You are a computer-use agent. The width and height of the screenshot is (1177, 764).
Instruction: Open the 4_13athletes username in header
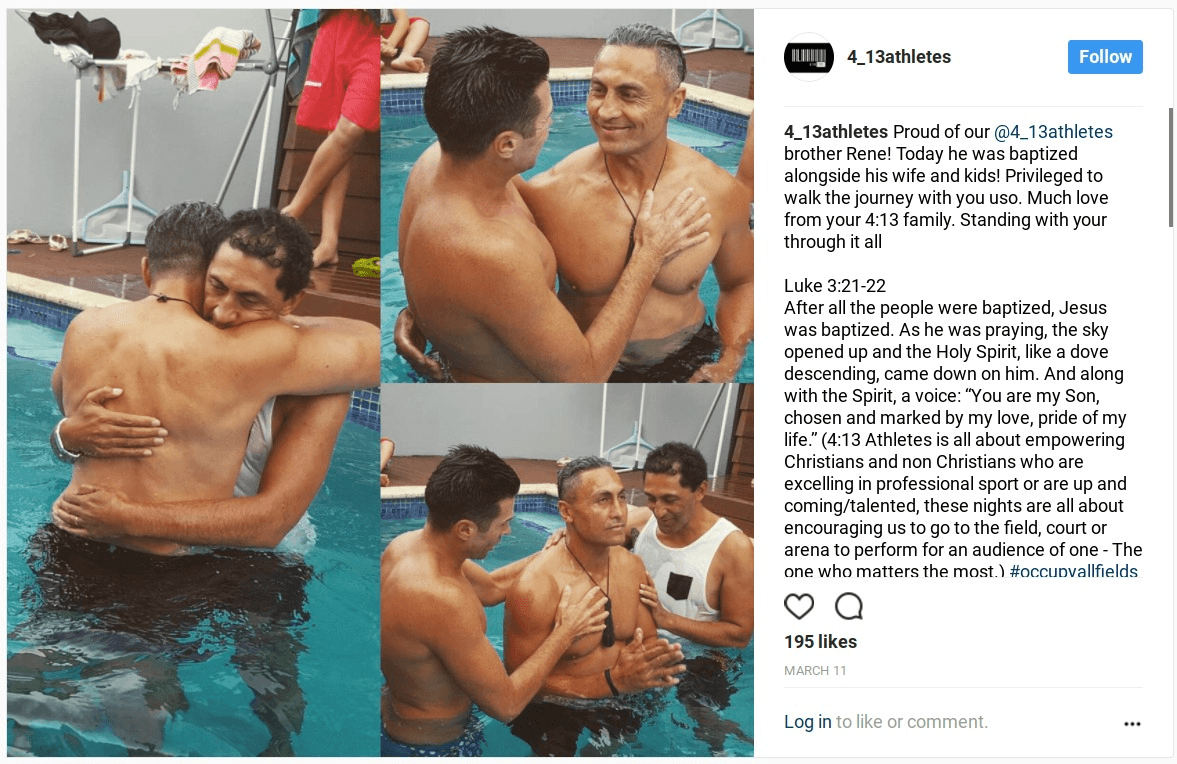(899, 57)
